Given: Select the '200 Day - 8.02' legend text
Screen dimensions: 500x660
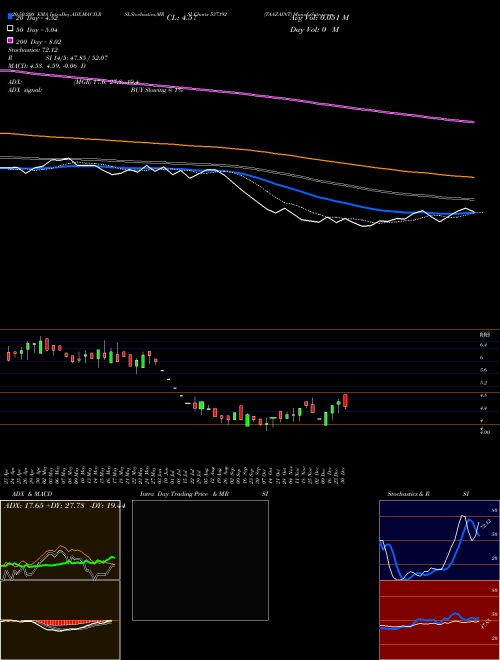Looking at the screenshot, I should (x=38, y=42).
